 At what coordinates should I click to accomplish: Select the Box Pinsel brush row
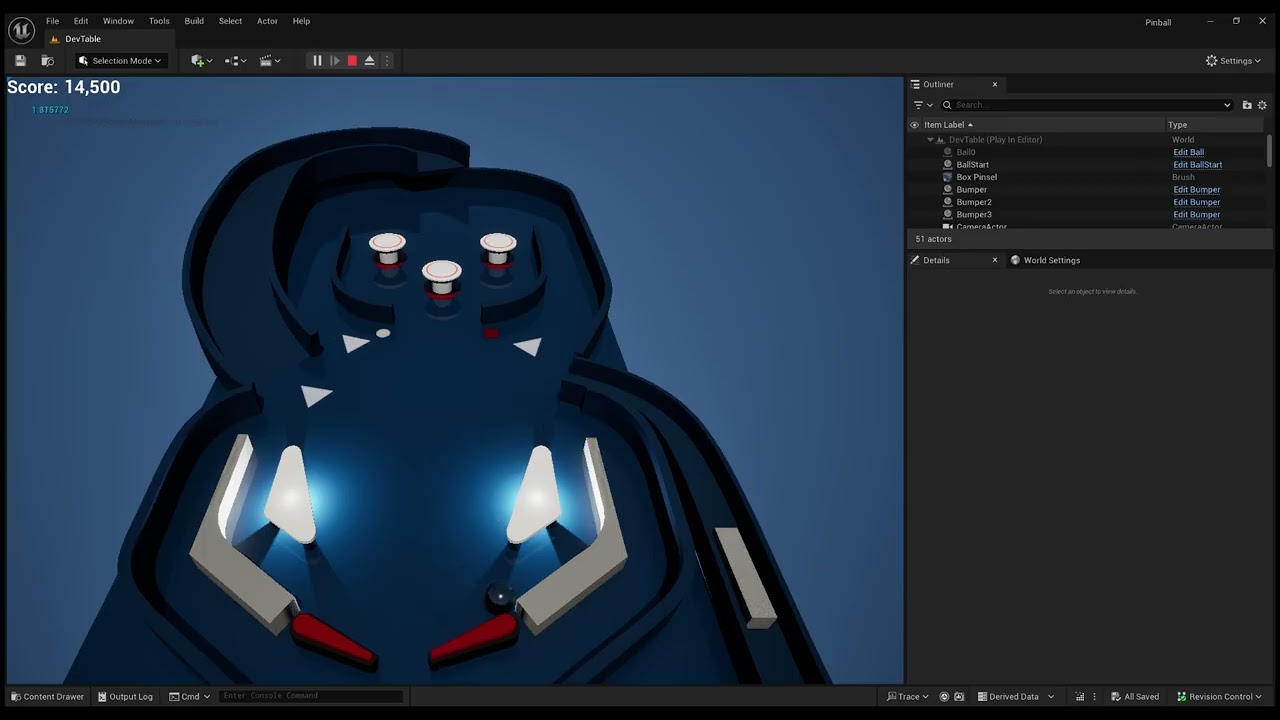(1087, 177)
